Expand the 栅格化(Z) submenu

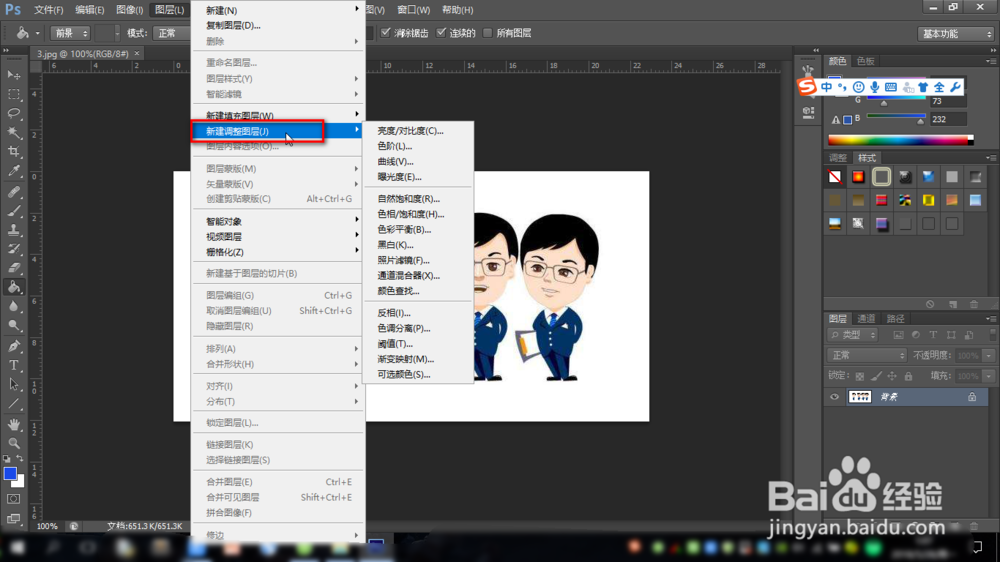(278, 252)
